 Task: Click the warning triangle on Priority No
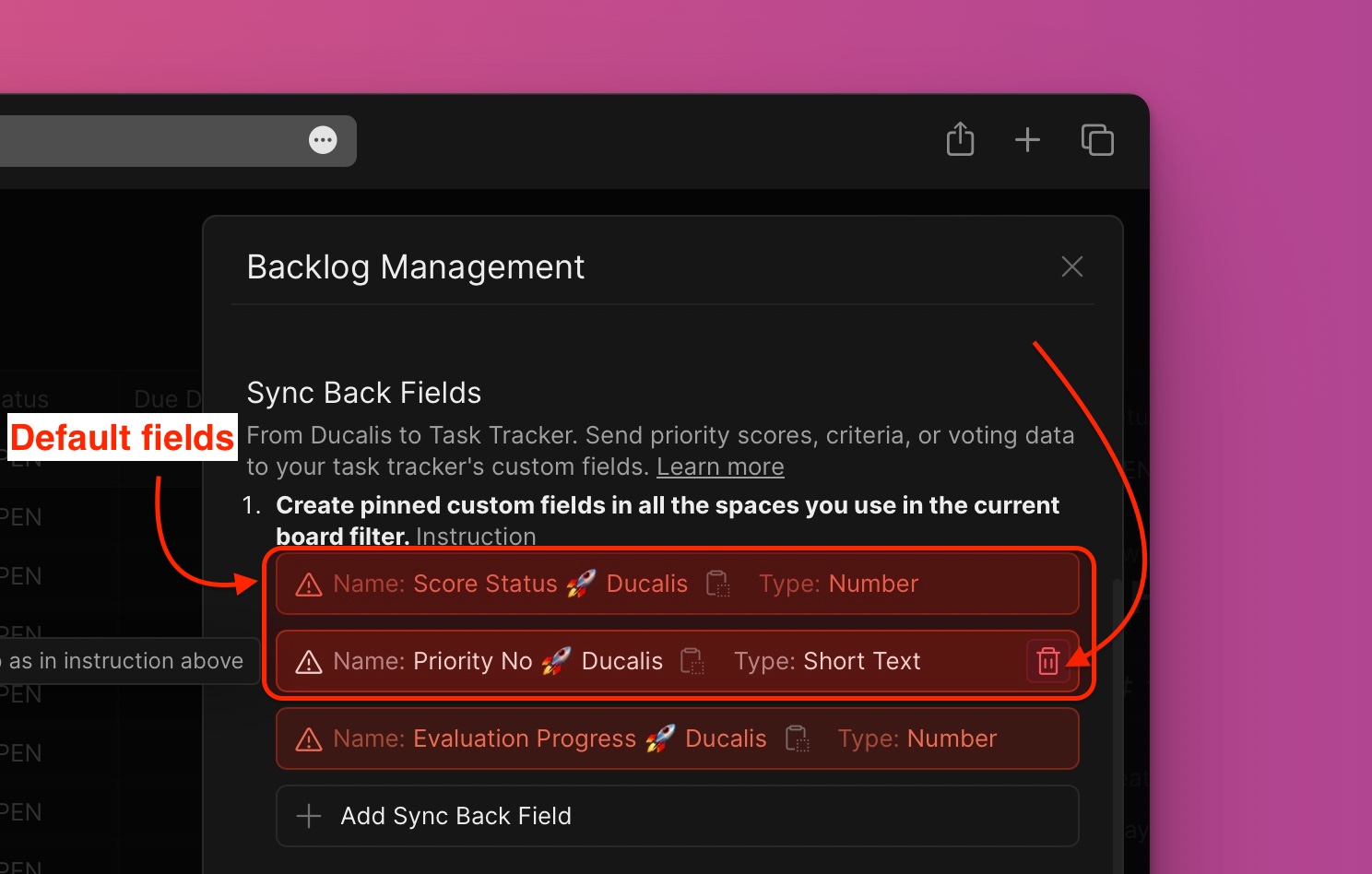[x=307, y=661]
